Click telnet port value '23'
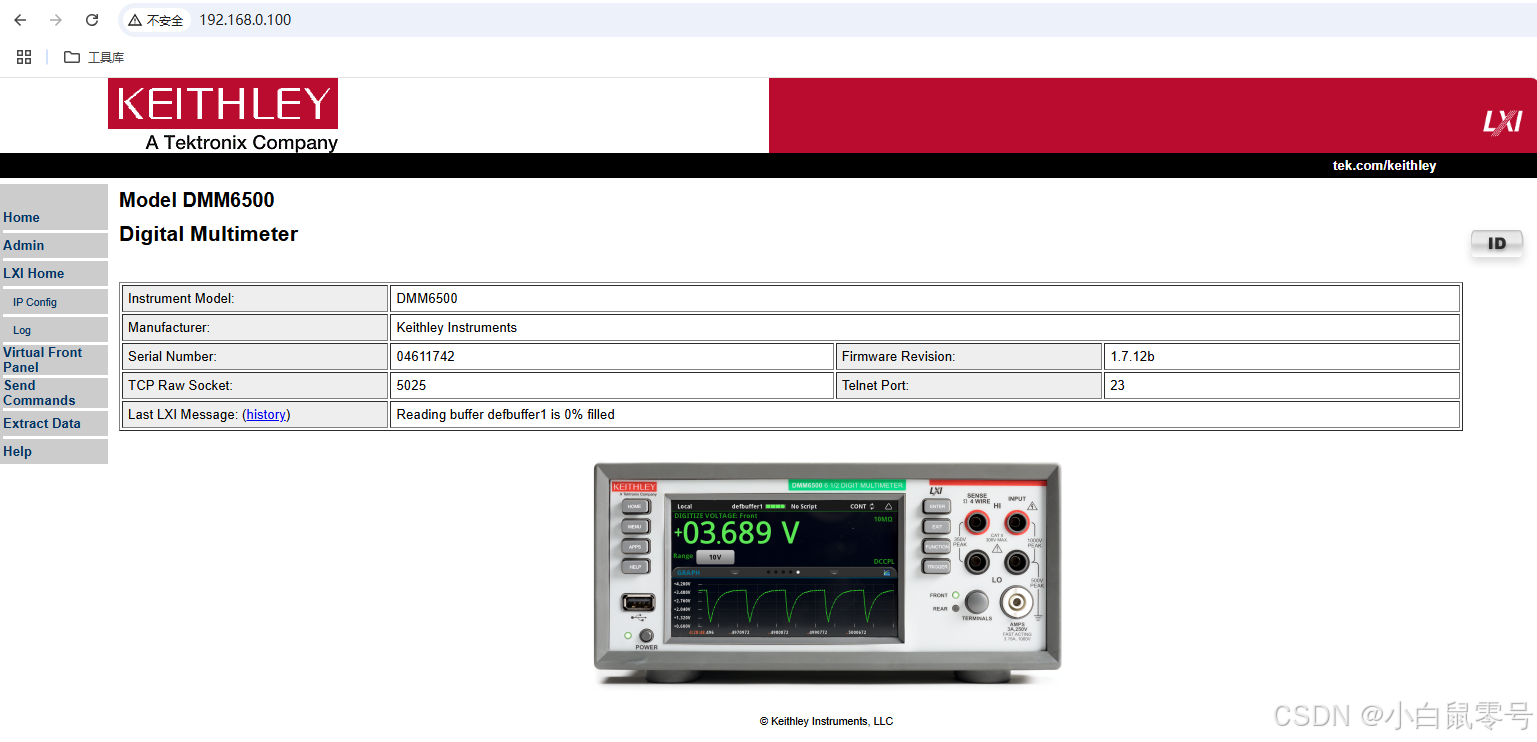The width and height of the screenshot is (1537, 742). (1282, 385)
